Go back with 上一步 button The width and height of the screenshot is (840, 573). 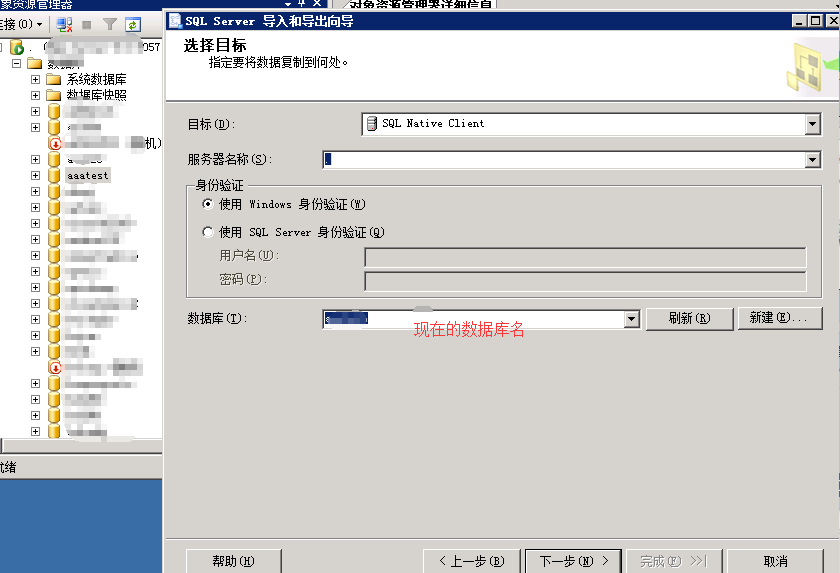(x=471, y=561)
